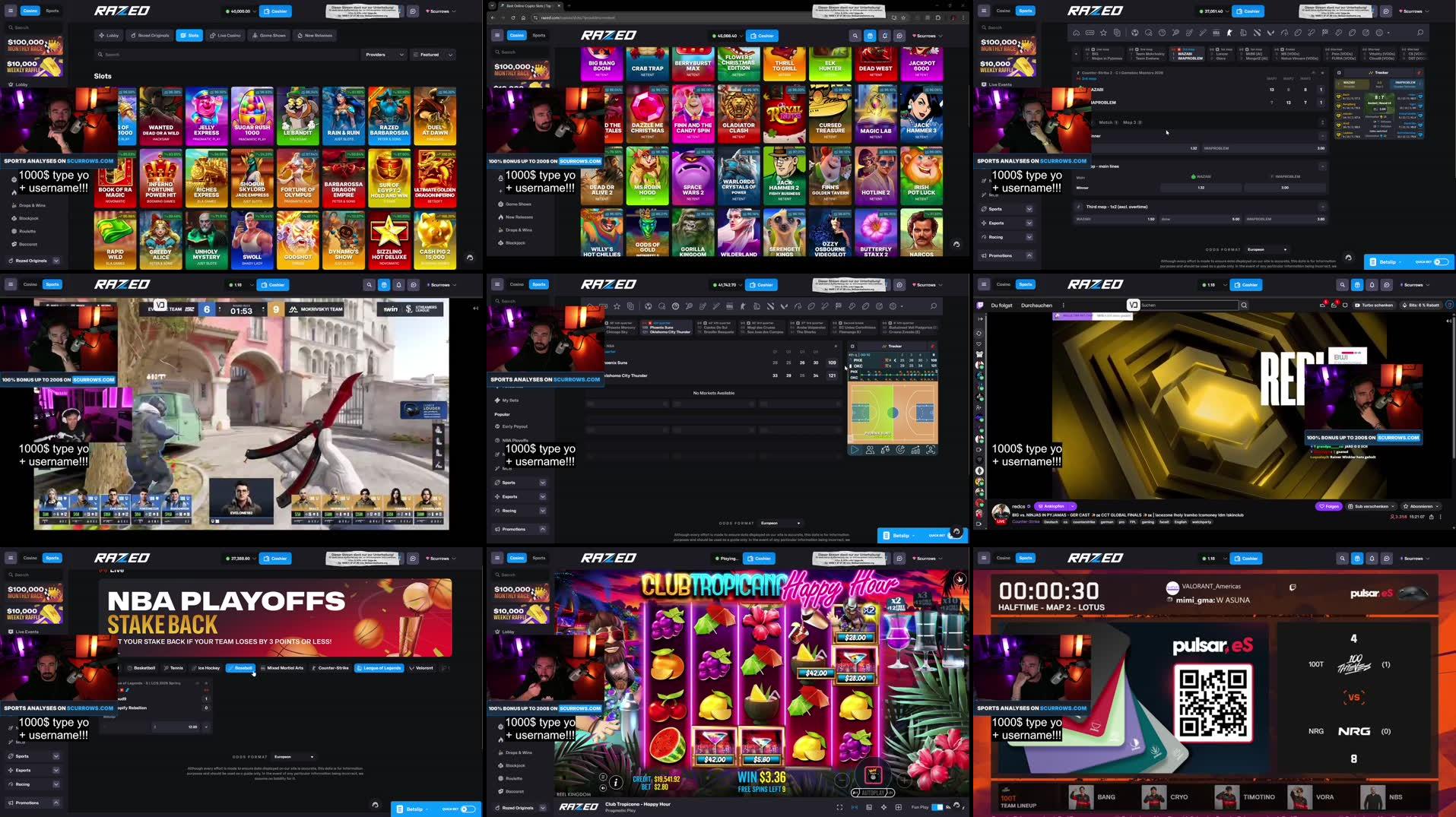This screenshot has height=817, width=1456.
Task: Select the cursor tool in the annotation toolbar
Action: [1229, 33]
